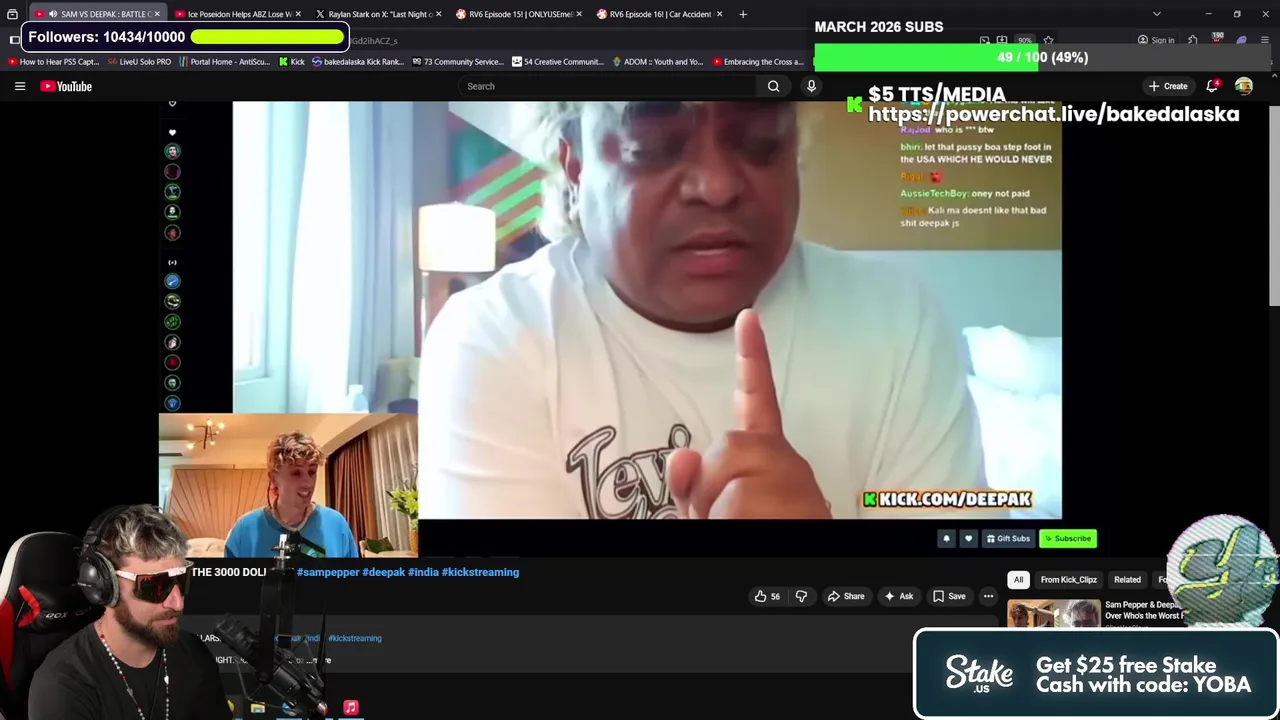Go to YouTube home via logo
This screenshot has width=1280, height=720.
66,86
